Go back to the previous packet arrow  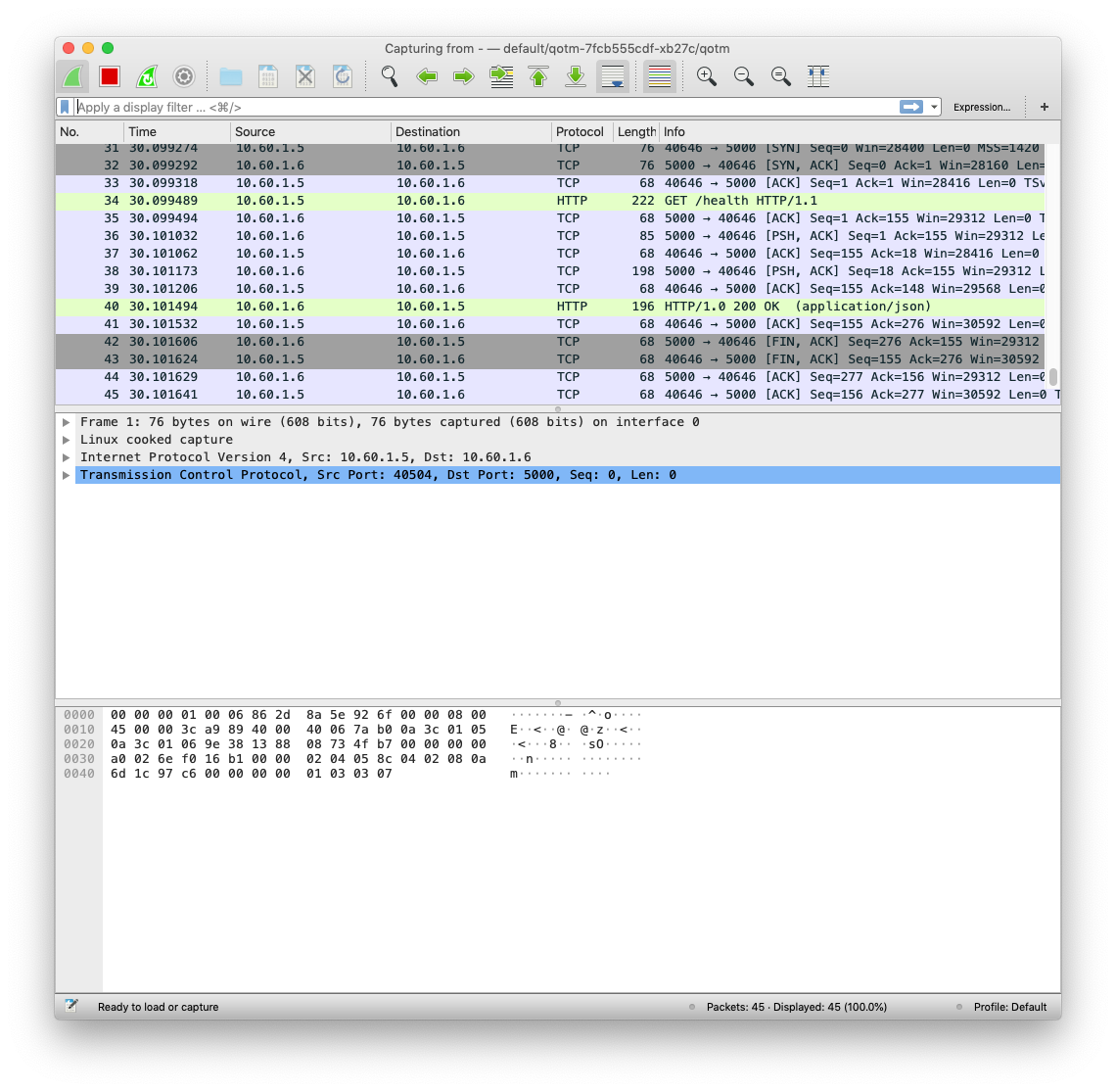coord(427,77)
